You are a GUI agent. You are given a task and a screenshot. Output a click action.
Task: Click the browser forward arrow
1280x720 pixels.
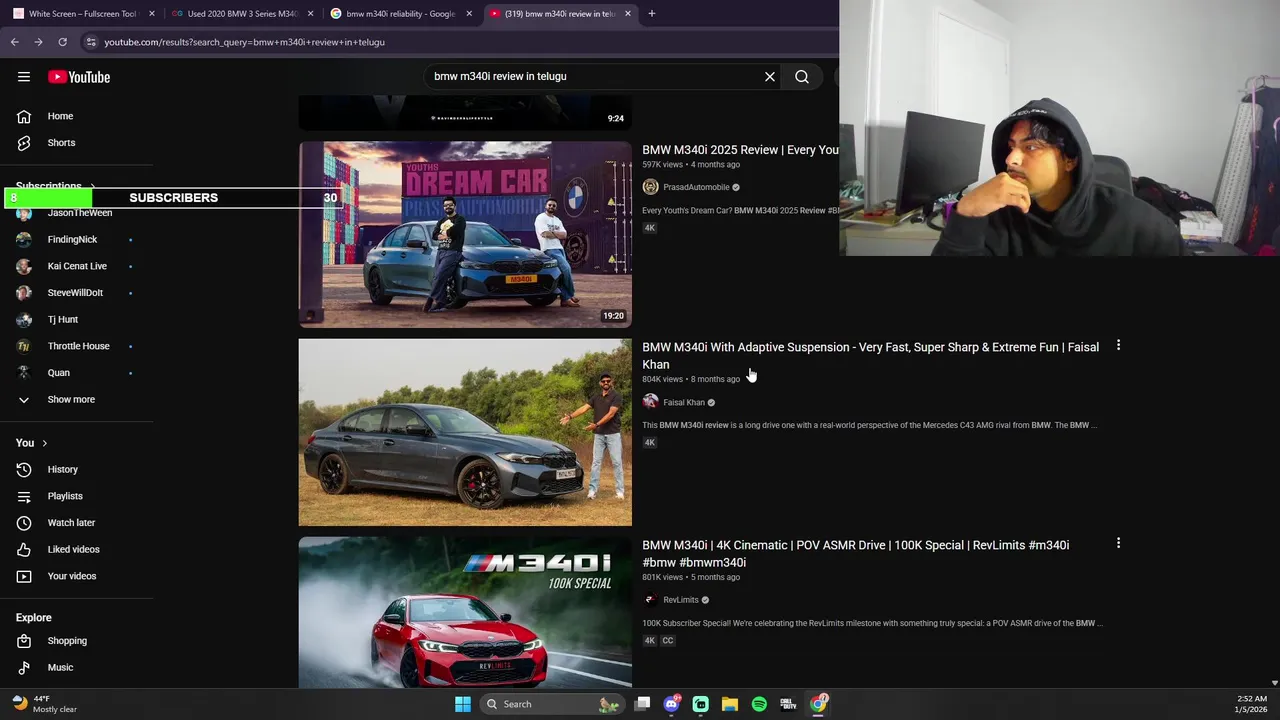tap(38, 42)
